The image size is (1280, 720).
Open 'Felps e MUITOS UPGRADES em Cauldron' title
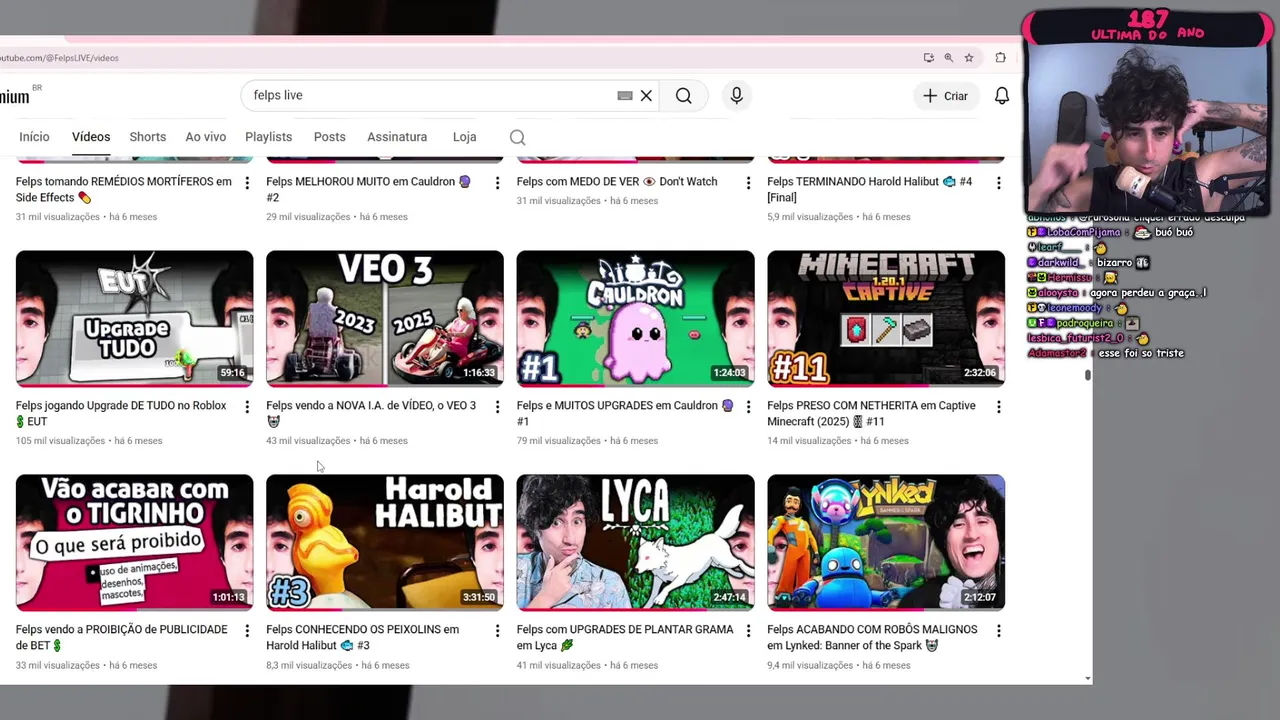(625, 414)
